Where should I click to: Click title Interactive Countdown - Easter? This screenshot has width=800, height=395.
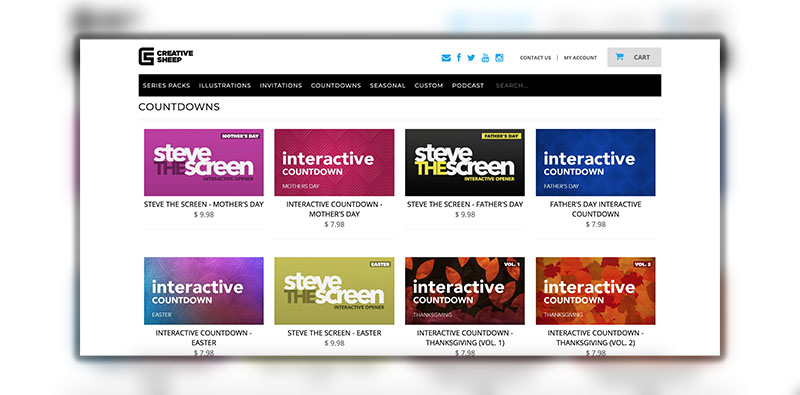click(204, 338)
